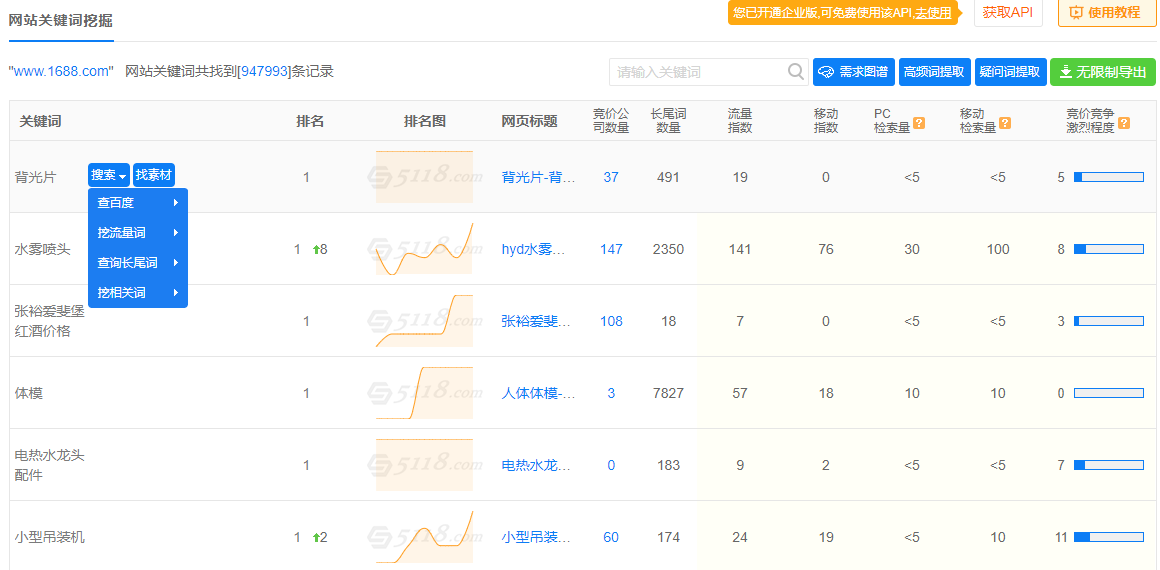Image resolution: width=1160 pixels, height=570 pixels.
Task: Click ranking chart for 体模
Action: 424,392
